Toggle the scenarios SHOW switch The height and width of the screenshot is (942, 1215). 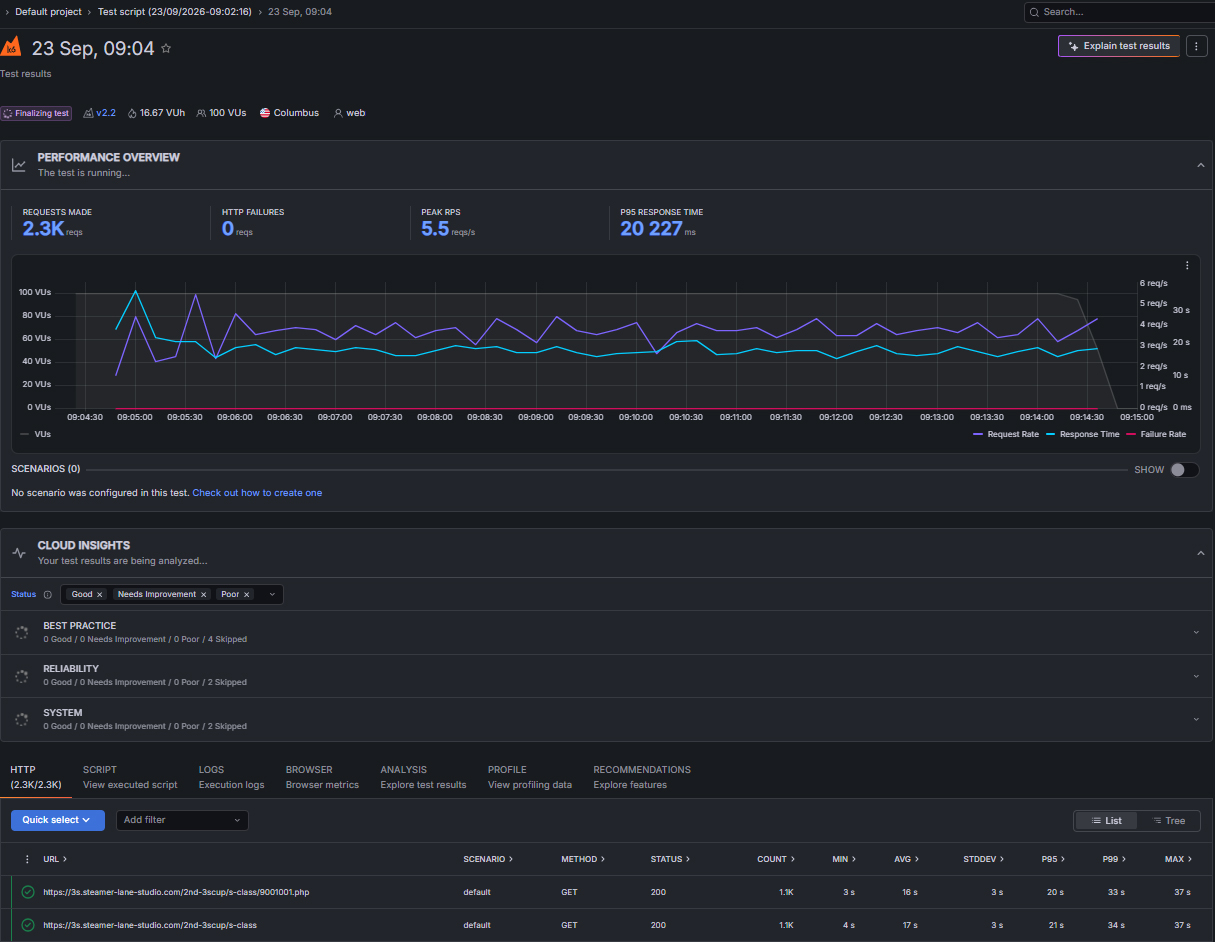tap(1184, 470)
